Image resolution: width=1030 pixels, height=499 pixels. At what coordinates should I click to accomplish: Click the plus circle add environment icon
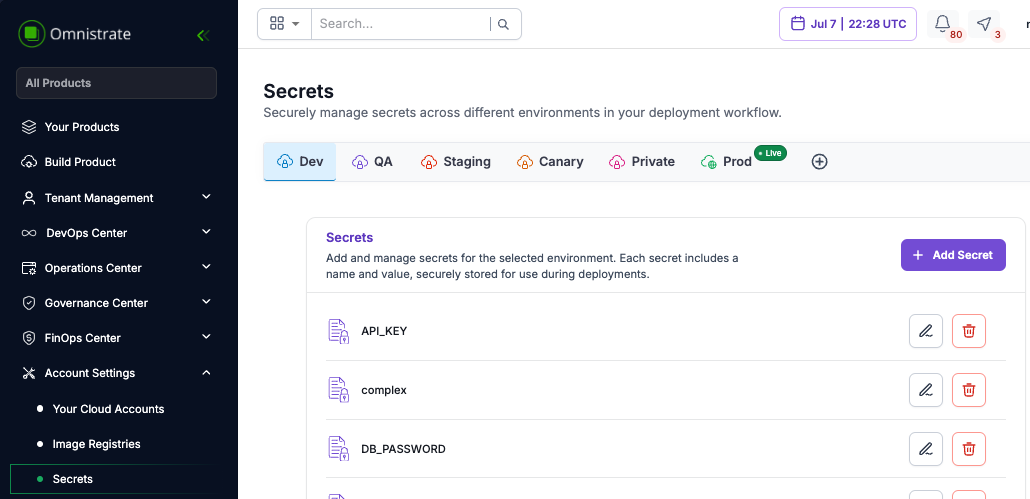[819, 162]
